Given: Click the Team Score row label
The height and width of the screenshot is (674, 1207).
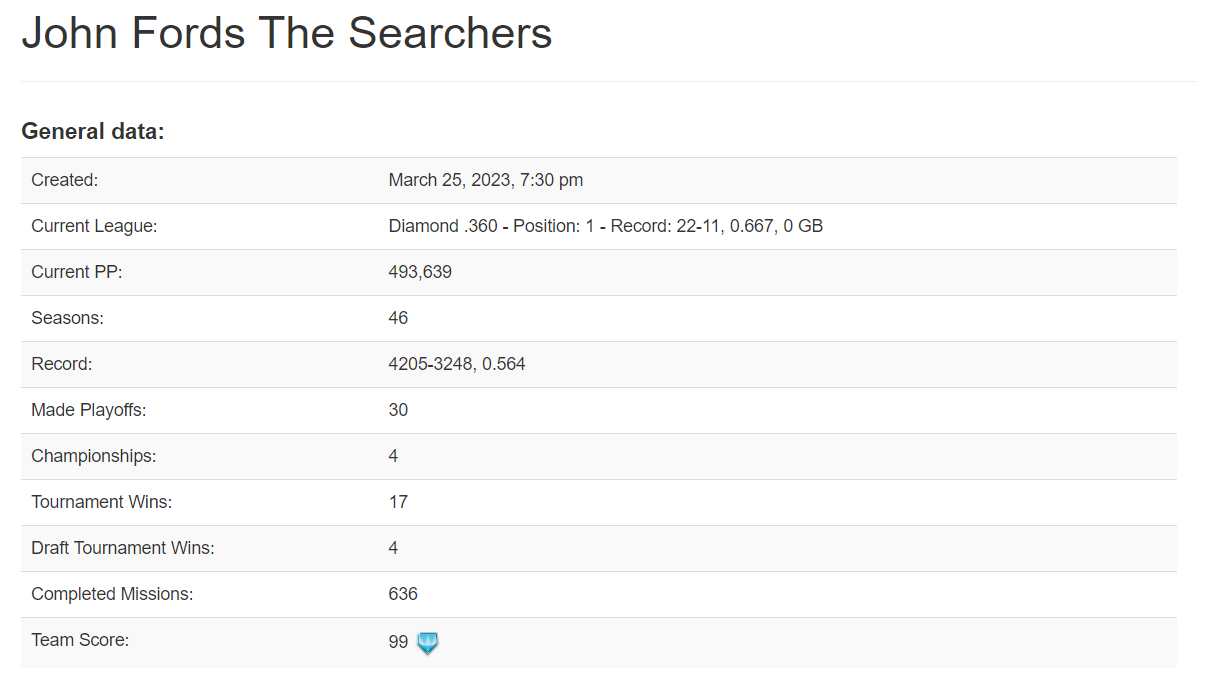Looking at the screenshot, I should (80, 640).
